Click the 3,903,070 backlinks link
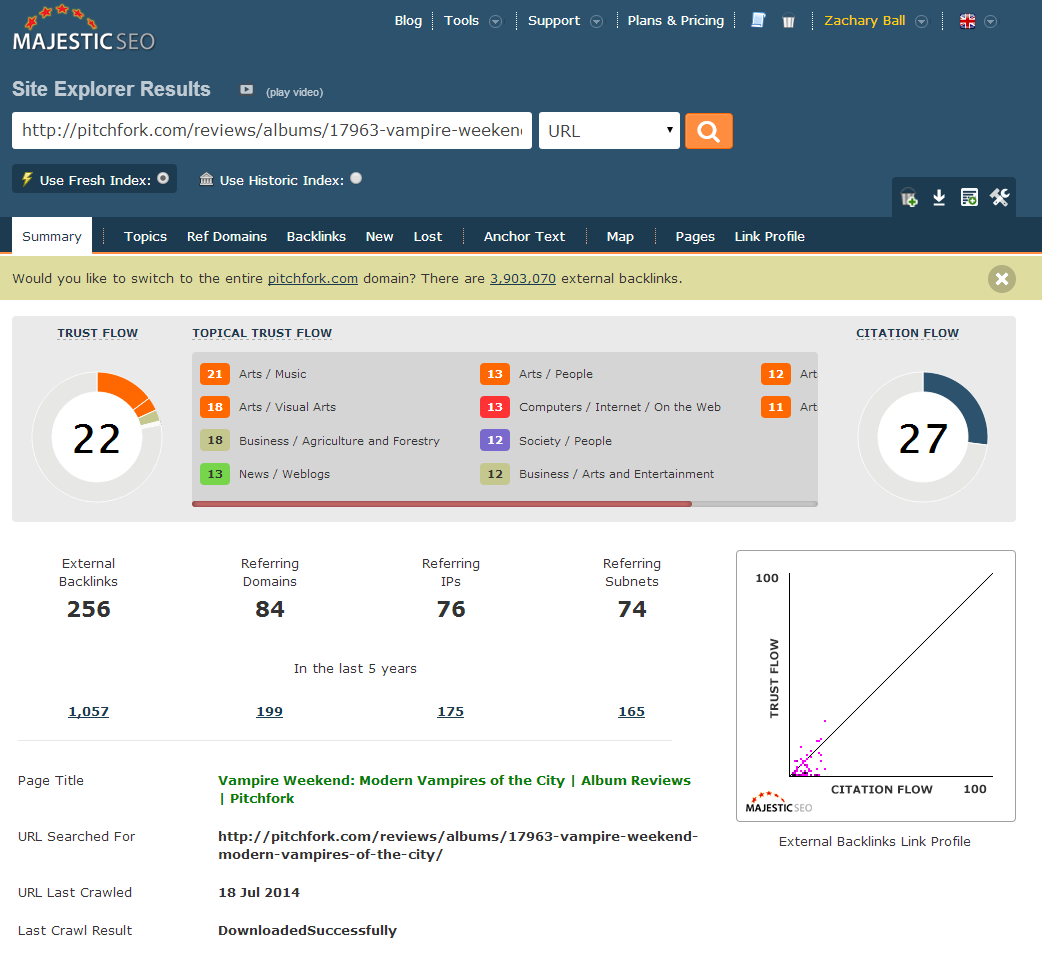Screen dimensions: 1042x969 (x=523, y=278)
